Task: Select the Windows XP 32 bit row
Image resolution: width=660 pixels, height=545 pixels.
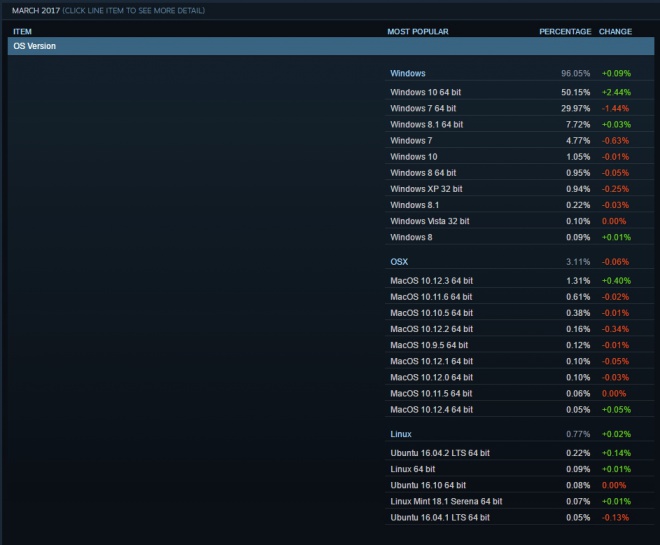Action: 519,189
